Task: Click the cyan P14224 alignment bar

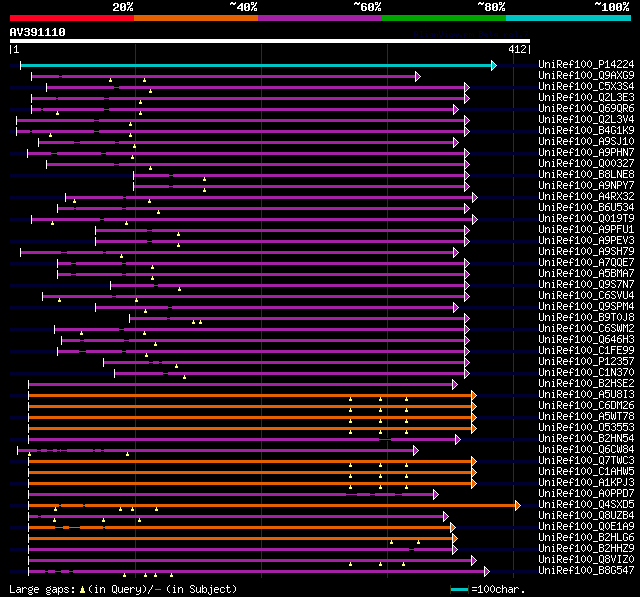Action: pos(256,65)
